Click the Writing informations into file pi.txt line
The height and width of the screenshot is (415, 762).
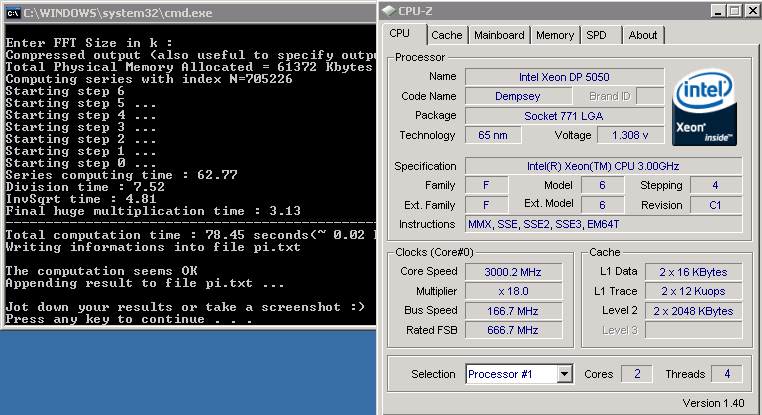pos(153,247)
